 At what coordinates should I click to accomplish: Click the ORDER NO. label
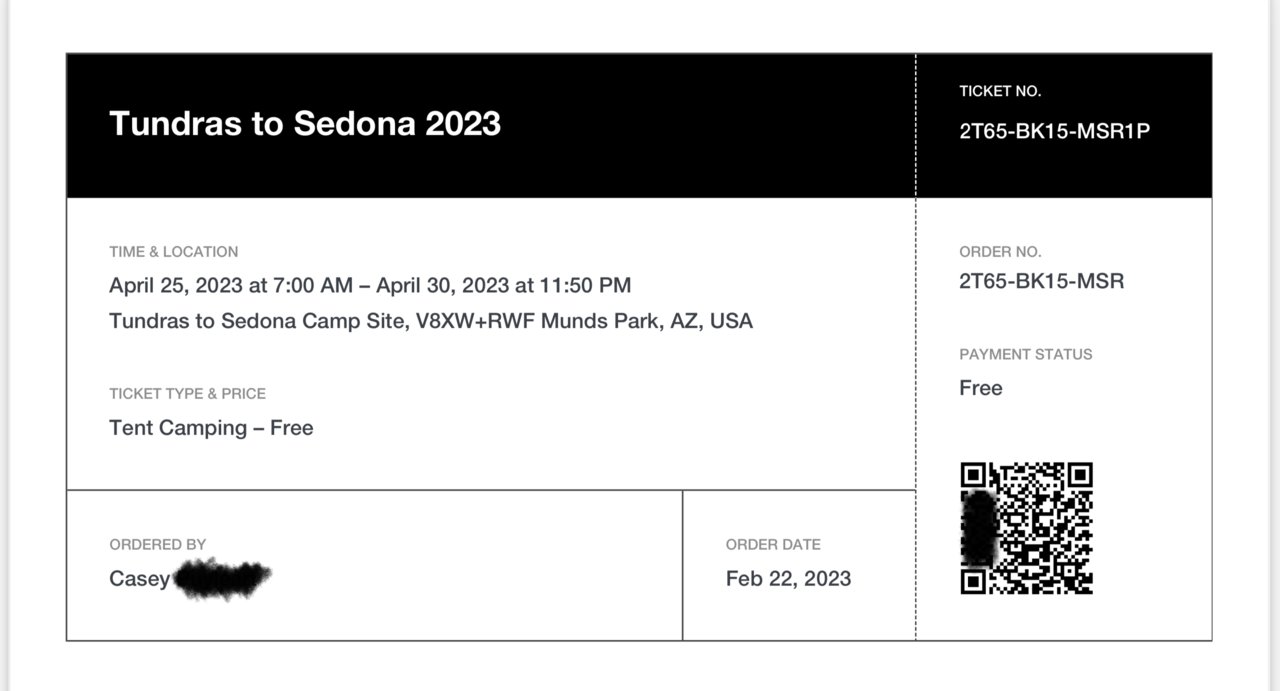point(1000,252)
